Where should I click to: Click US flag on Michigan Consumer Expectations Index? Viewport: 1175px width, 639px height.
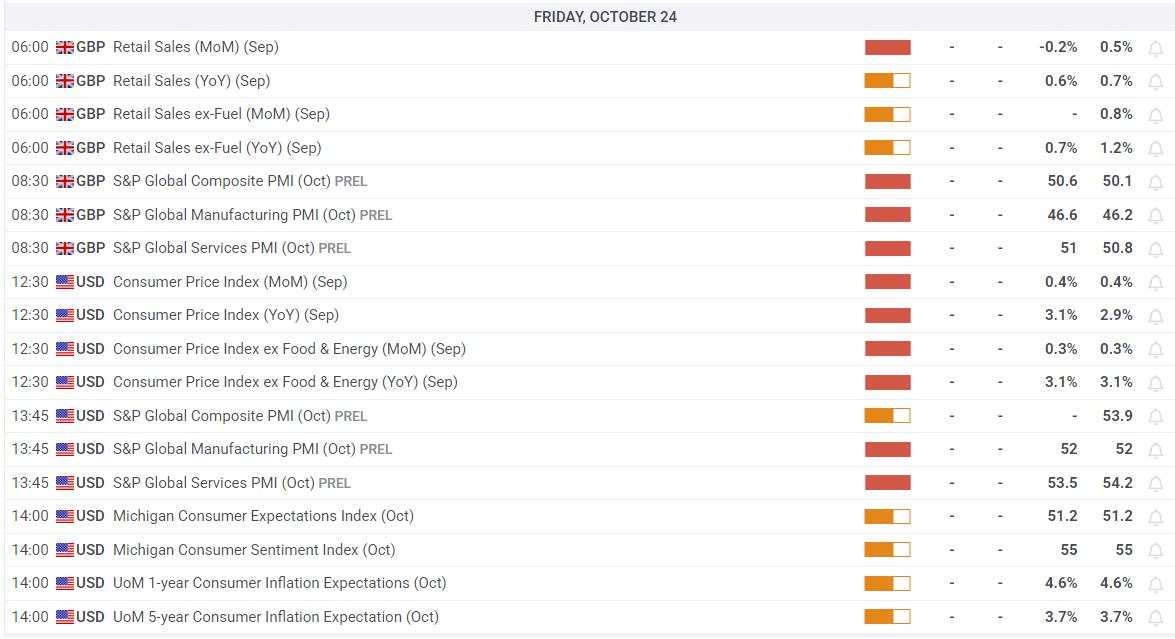[65, 517]
